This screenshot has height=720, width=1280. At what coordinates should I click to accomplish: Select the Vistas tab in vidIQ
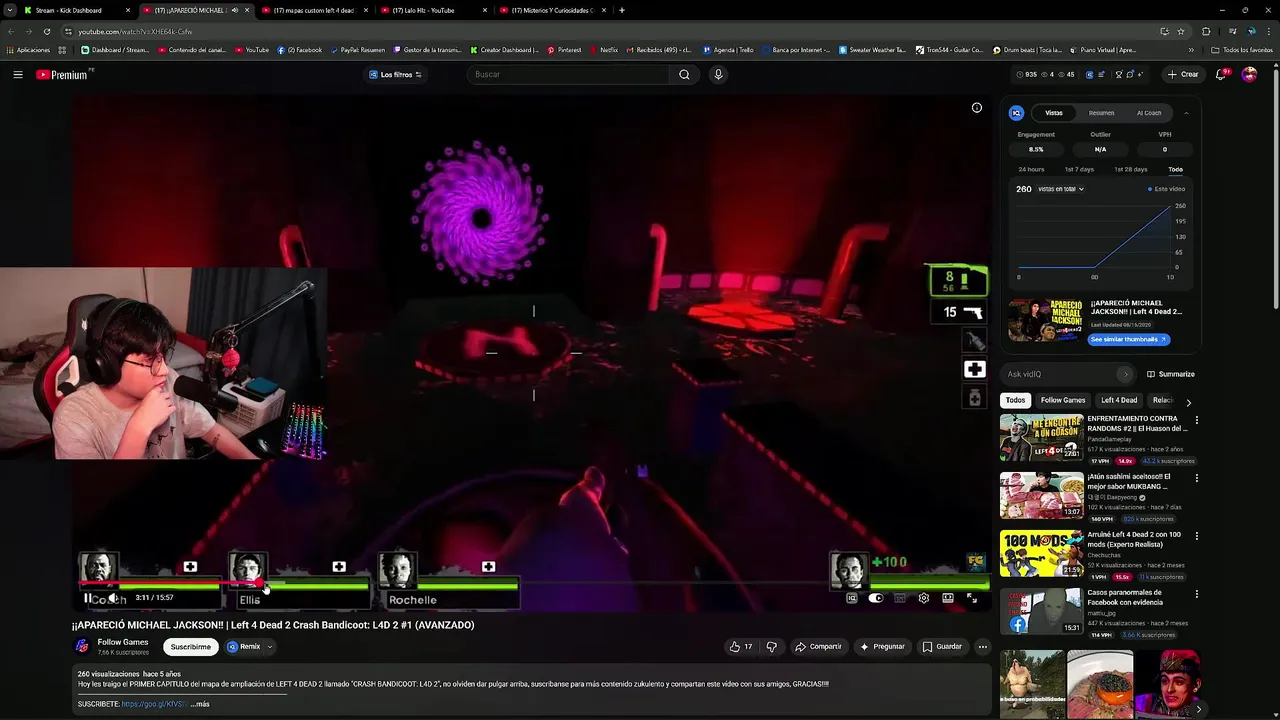click(1054, 113)
